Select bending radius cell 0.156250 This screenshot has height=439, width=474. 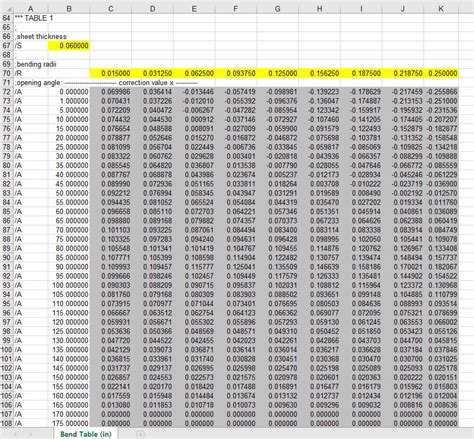coord(319,73)
